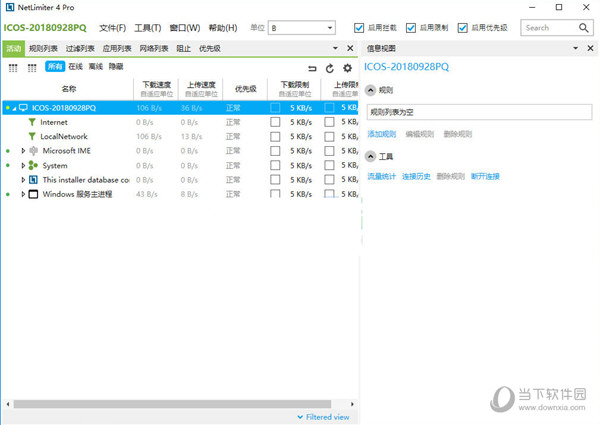
Task: Show 隐藏 items
Action: (116, 67)
